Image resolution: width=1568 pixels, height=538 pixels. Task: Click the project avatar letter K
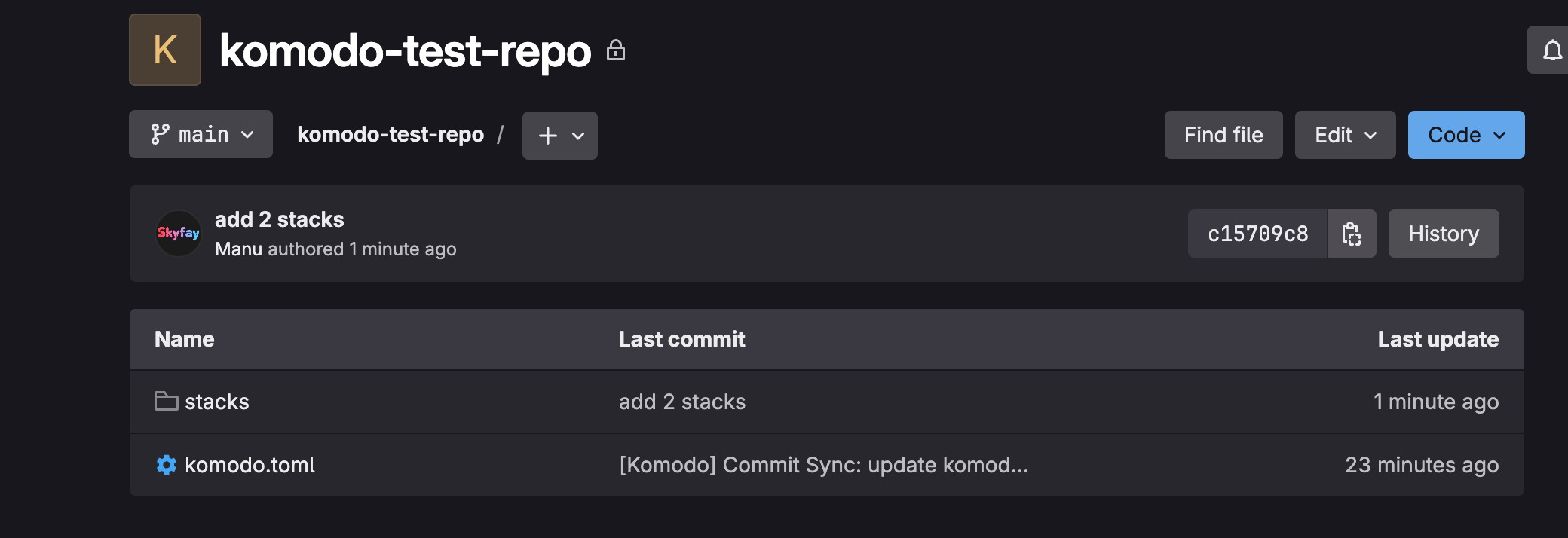point(165,50)
